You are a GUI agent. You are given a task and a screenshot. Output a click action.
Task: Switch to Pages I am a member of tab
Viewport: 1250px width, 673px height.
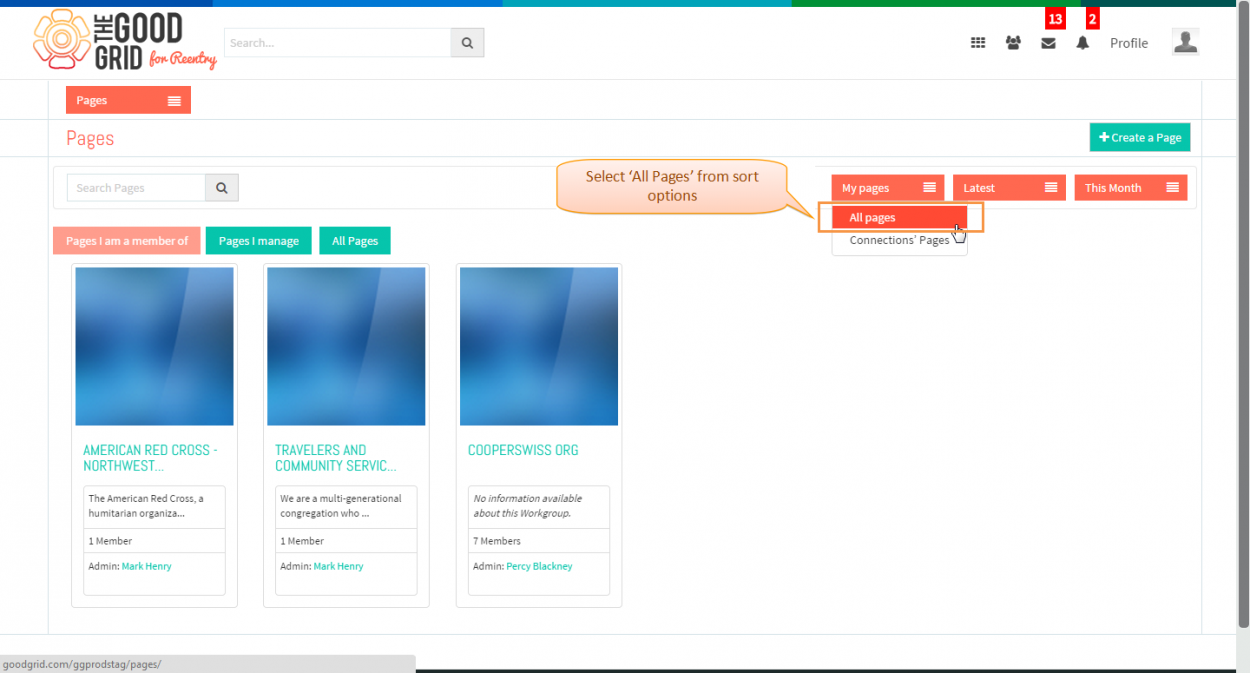[127, 241]
